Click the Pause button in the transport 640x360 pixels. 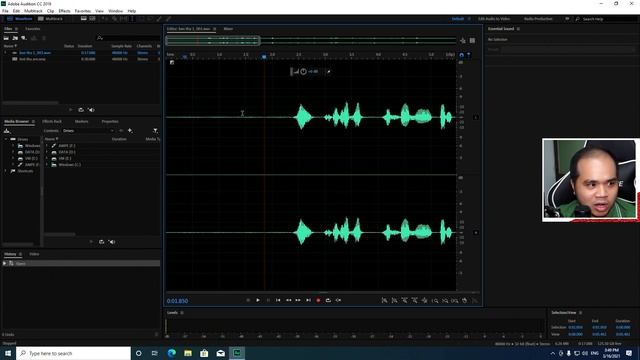[268, 300]
